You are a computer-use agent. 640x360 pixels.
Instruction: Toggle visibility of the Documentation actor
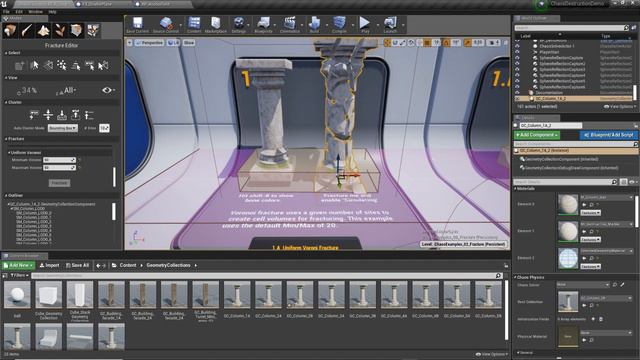pos(517,93)
